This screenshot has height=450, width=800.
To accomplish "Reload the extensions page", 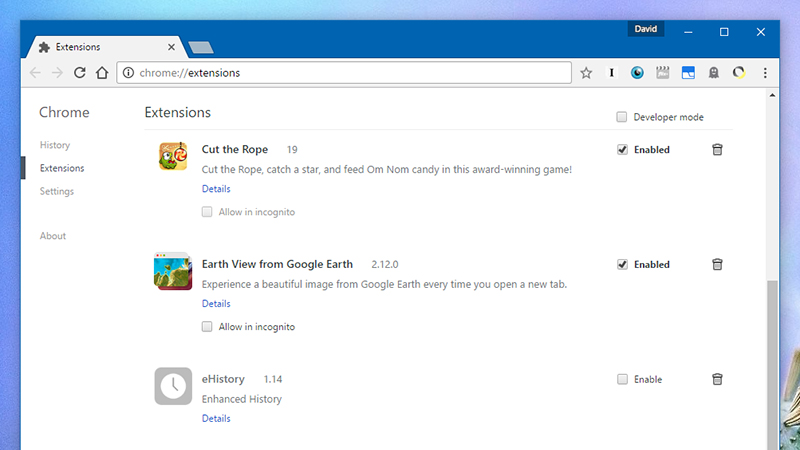I will pos(80,73).
